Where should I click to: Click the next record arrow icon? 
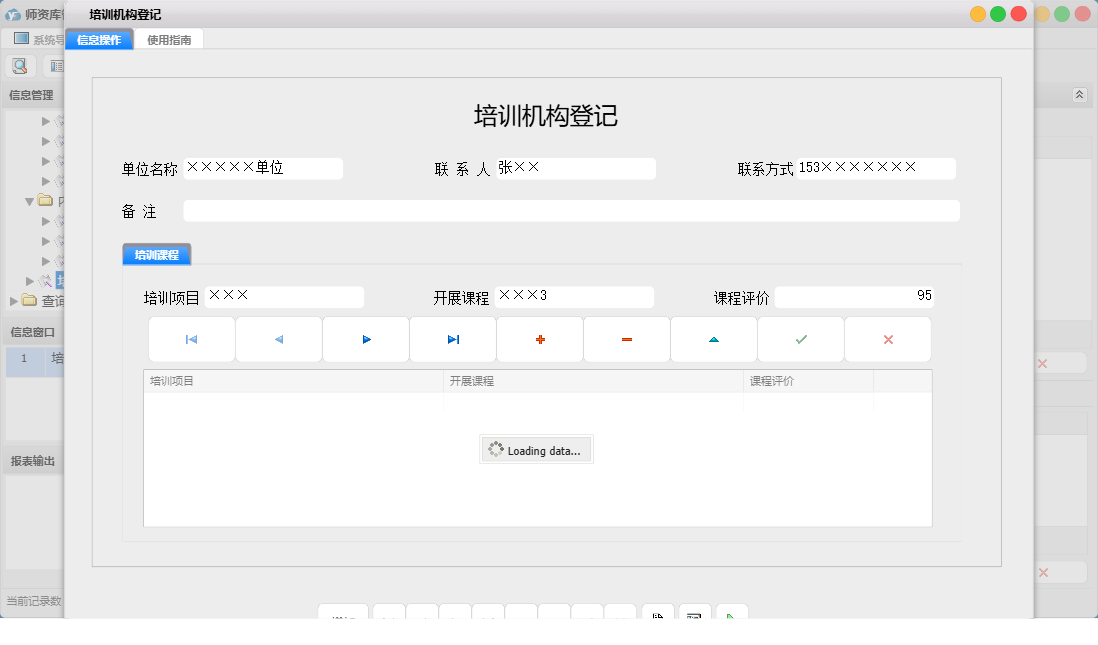pyautogui.click(x=365, y=339)
